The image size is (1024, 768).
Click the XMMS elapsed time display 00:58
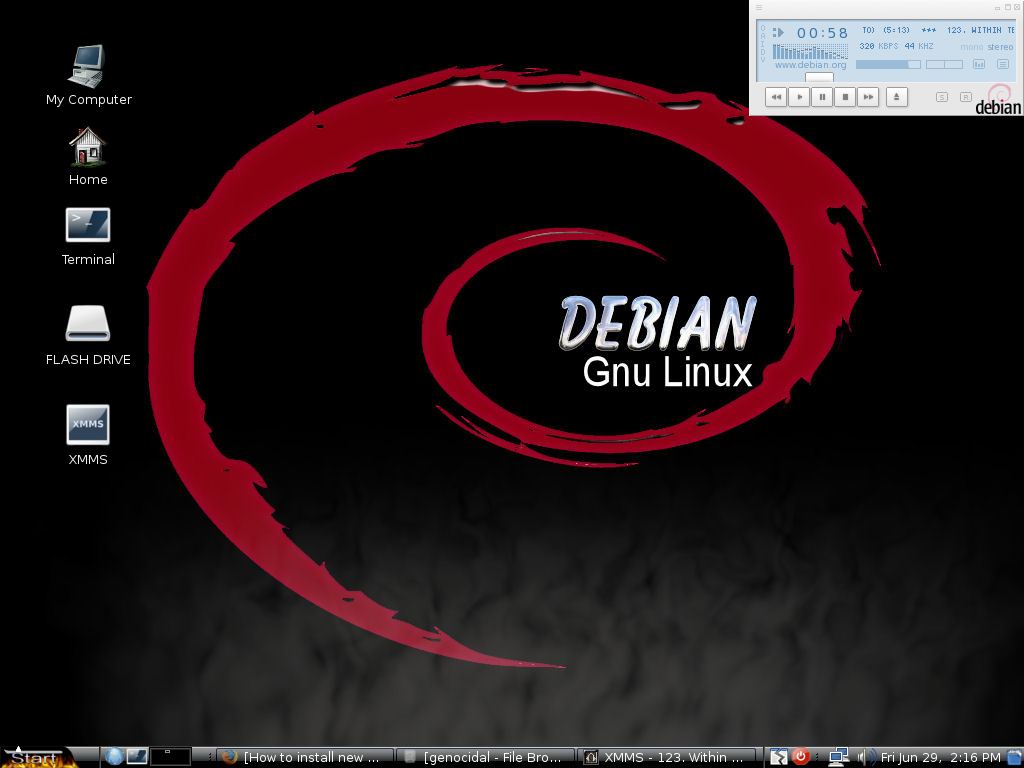point(822,33)
